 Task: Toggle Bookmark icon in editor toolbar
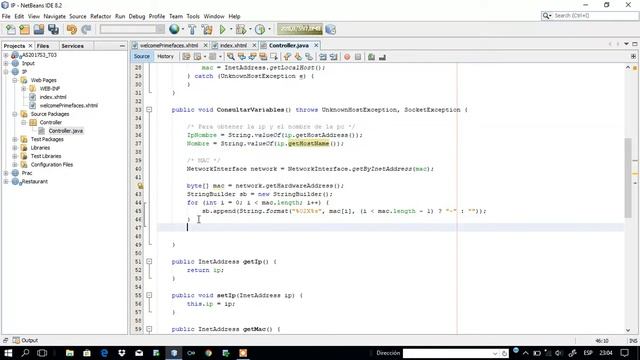pos(309,57)
